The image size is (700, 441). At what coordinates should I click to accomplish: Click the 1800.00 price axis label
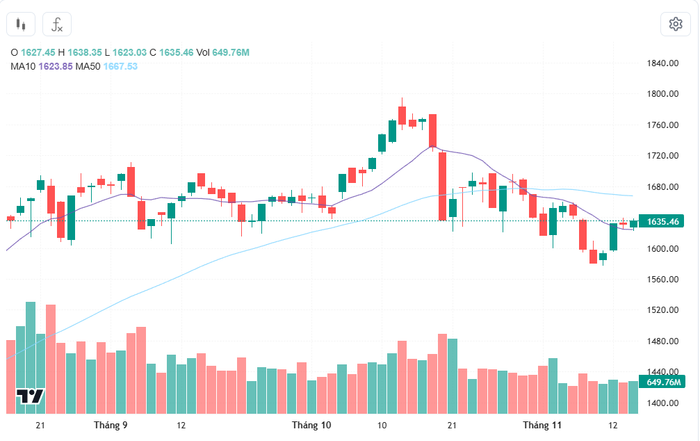(663, 94)
